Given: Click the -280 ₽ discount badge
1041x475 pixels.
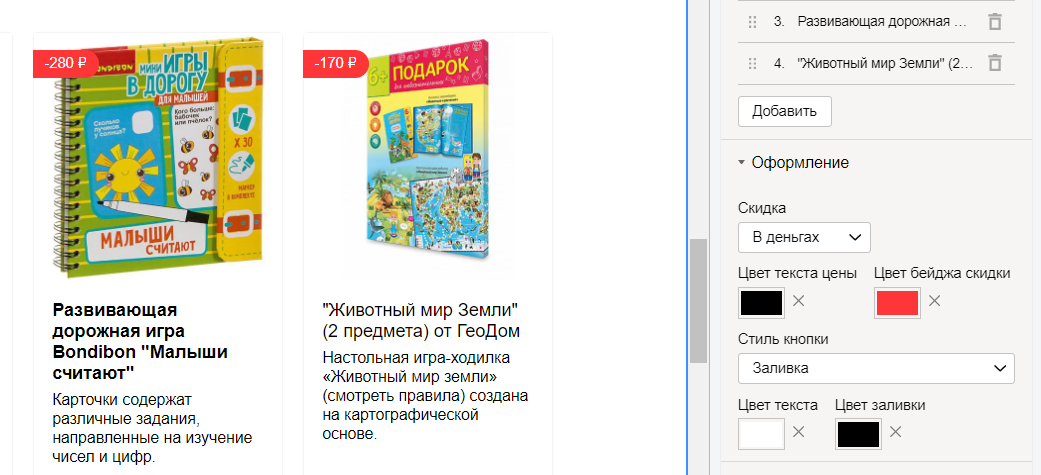Looking at the screenshot, I should click(x=65, y=64).
